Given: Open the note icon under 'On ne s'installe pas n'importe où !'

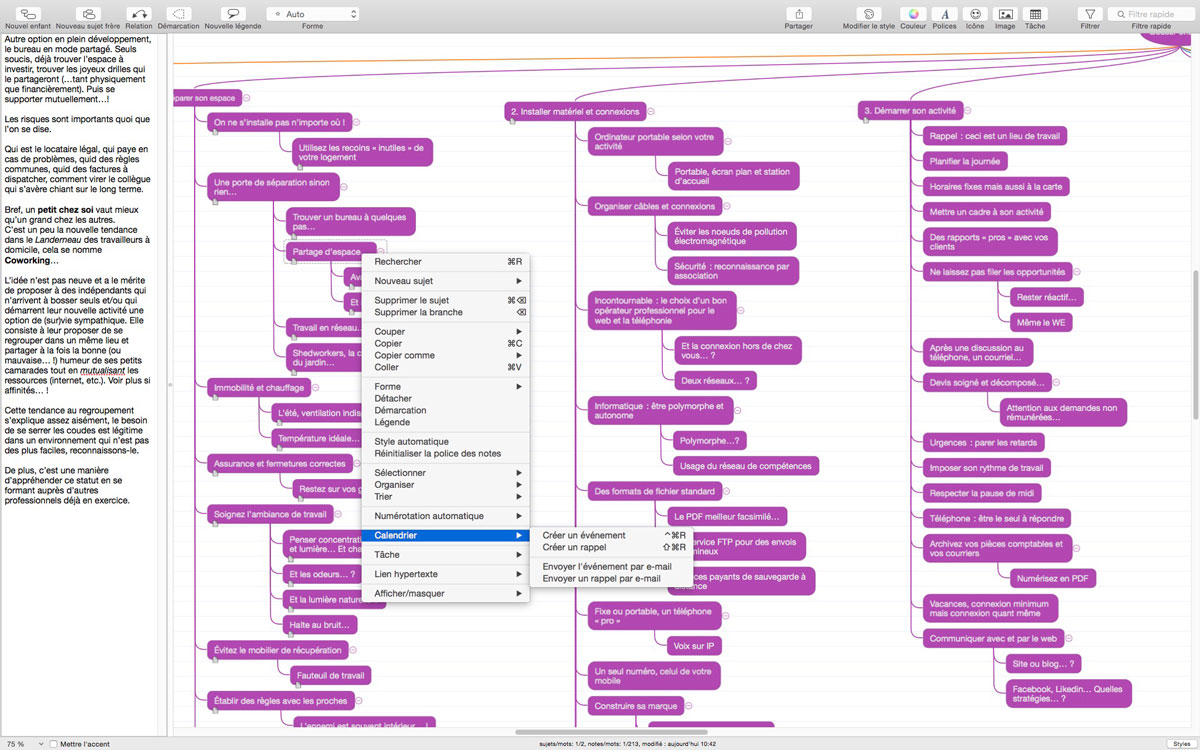Looking at the screenshot, I should [215, 133].
